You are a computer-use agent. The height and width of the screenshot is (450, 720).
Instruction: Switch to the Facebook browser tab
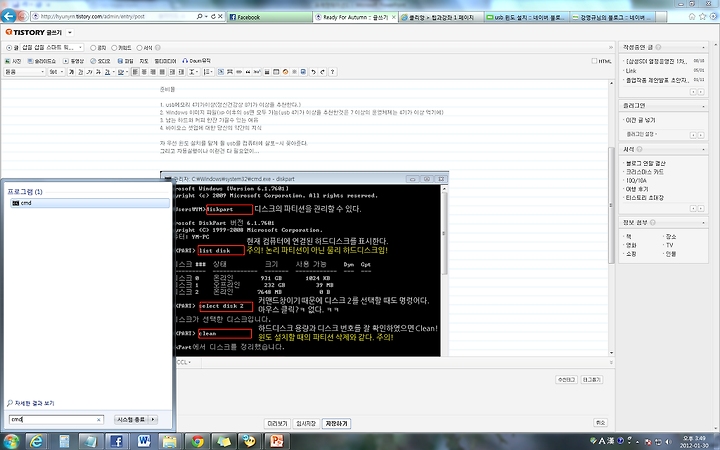[x=269, y=17]
